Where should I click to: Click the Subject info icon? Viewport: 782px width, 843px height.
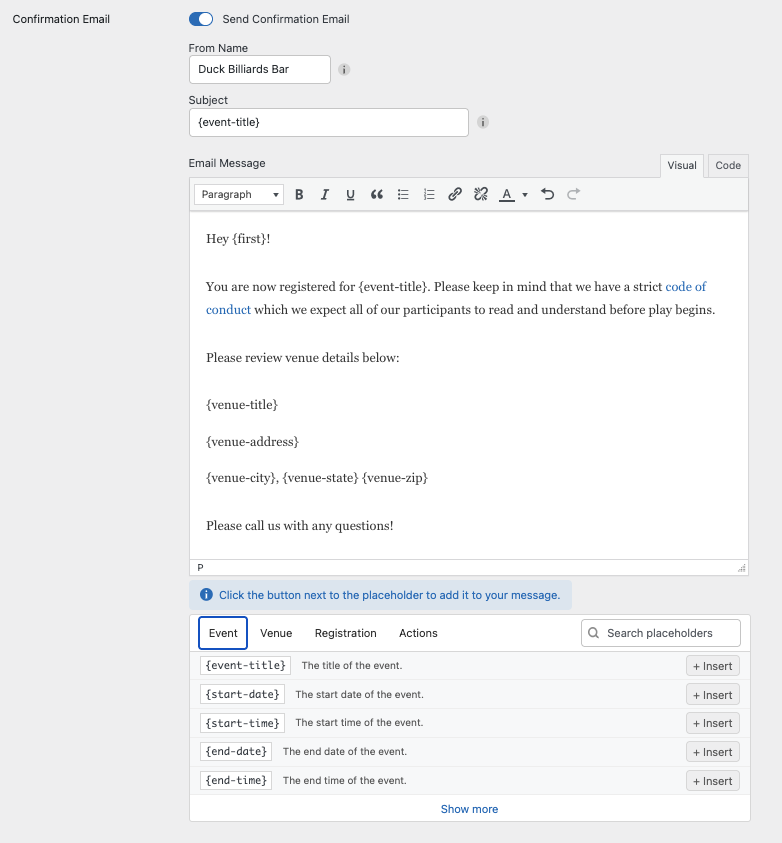coord(483,122)
